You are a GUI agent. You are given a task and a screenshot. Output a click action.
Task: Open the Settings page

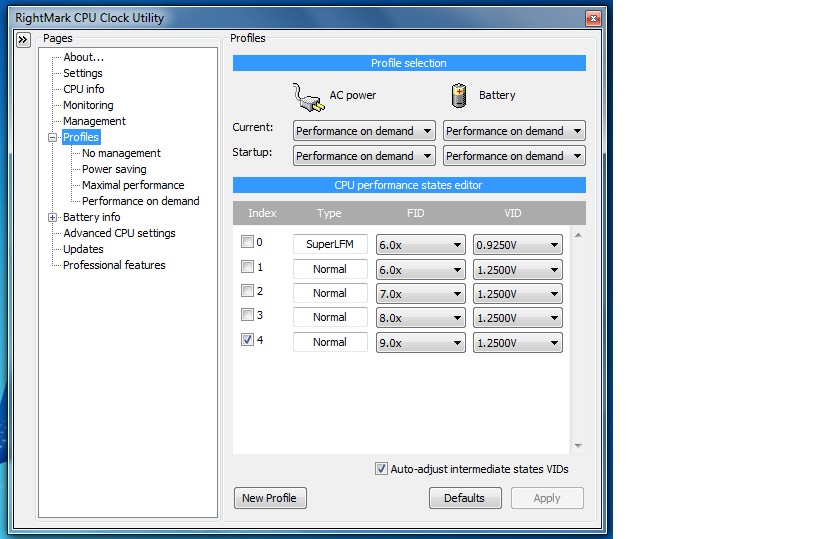[83, 73]
